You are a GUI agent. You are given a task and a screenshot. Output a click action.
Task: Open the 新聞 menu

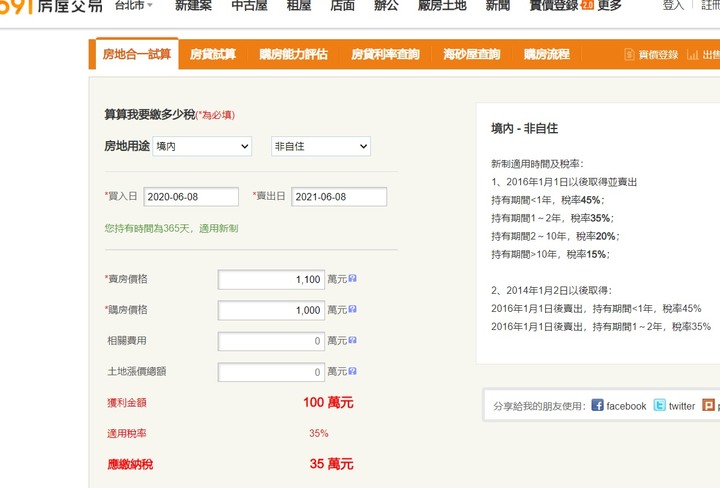(498, 6)
